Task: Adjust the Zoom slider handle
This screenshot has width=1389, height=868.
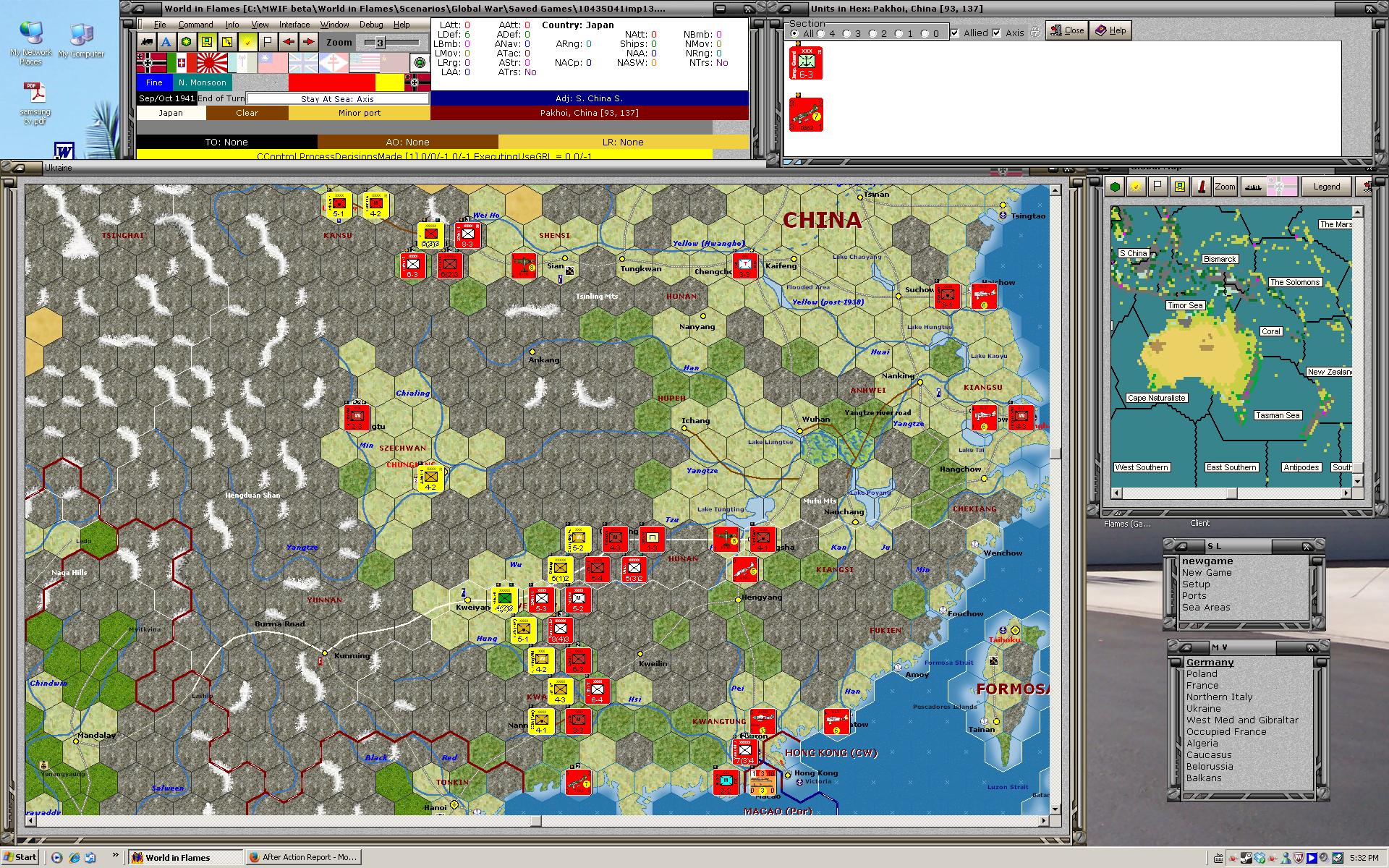Action: (380, 43)
